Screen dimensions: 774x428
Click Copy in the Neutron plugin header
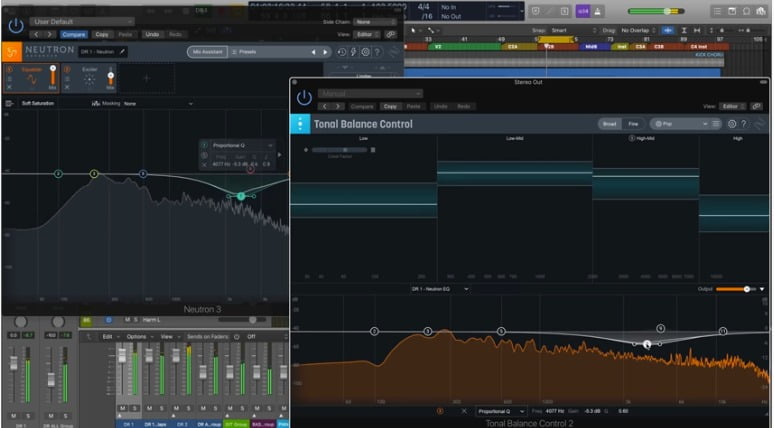[x=102, y=35]
